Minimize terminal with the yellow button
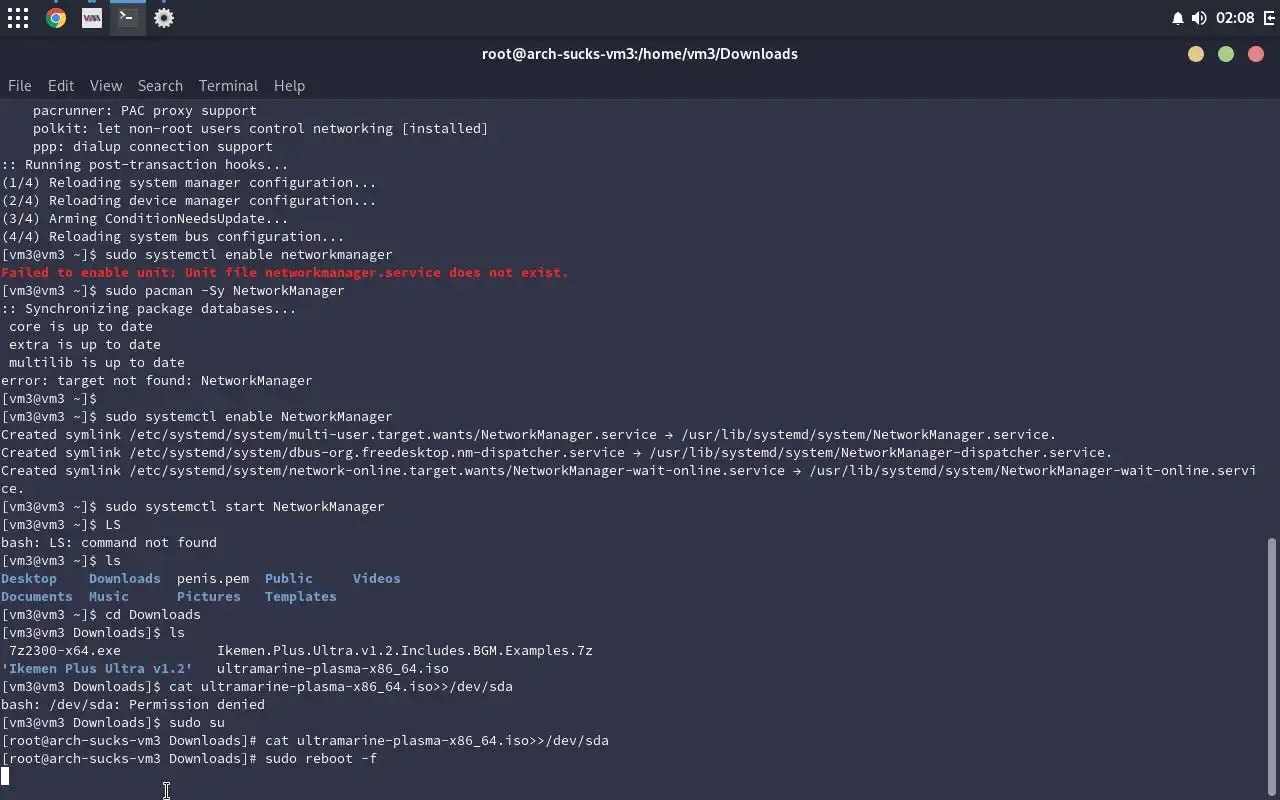Image resolution: width=1280 pixels, height=800 pixels. coord(1196,54)
